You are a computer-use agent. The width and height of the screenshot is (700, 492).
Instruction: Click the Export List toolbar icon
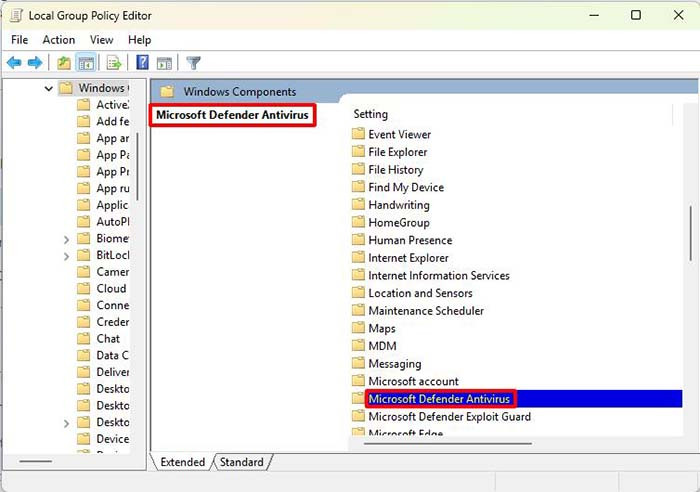tap(114, 63)
